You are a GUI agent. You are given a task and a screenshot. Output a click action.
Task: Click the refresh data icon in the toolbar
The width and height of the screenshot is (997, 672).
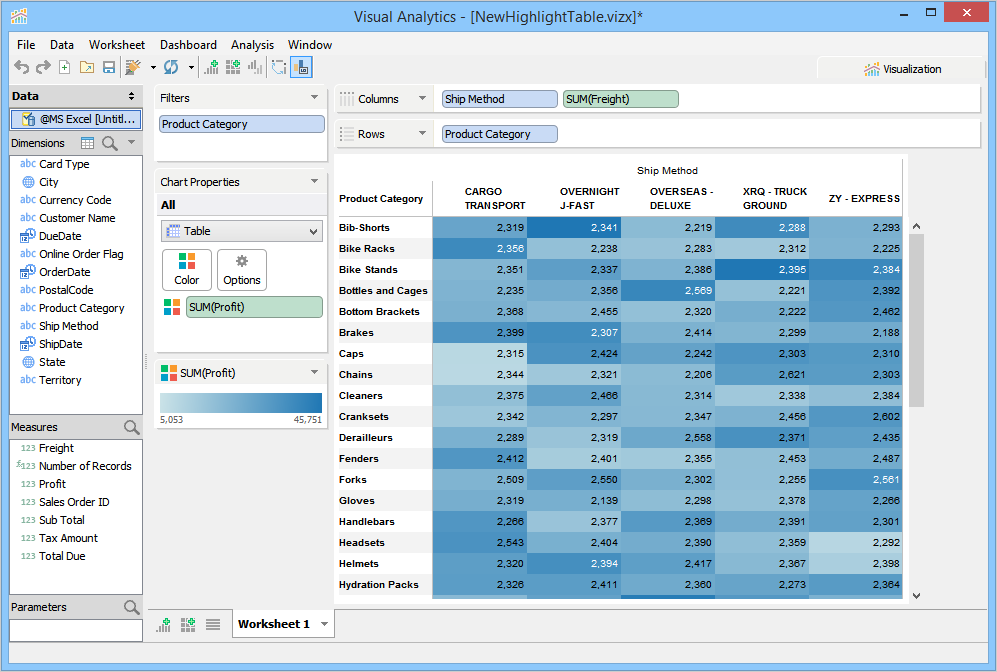pyautogui.click(x=171, y=67)
